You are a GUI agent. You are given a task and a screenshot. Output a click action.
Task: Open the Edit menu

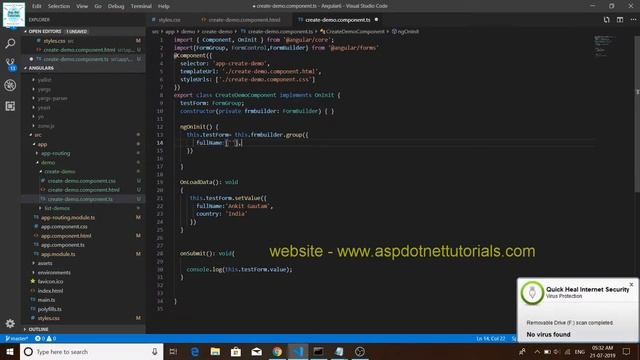point(37,6)
